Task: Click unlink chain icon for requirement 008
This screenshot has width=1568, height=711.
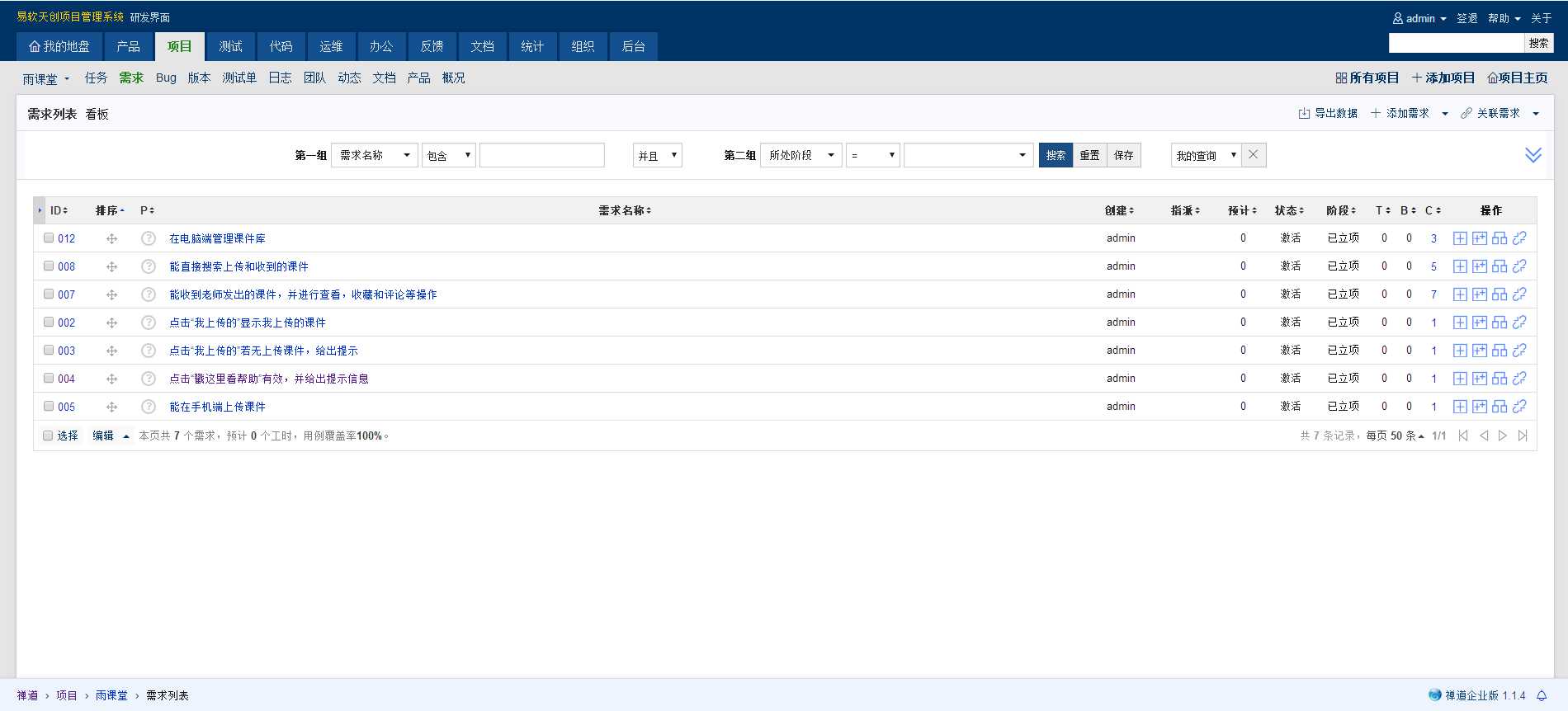Action: coord(1519,266)
